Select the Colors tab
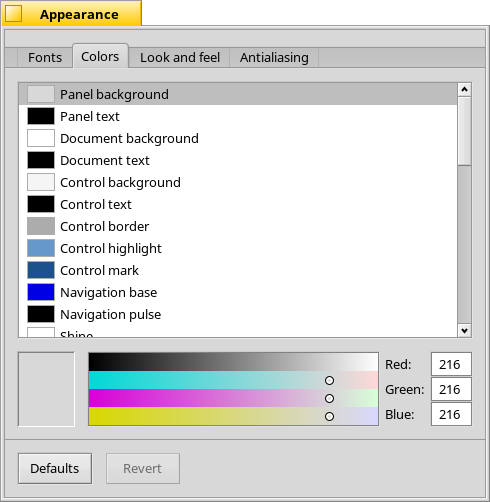Screen dimensions: 490x502 (100, 56)
